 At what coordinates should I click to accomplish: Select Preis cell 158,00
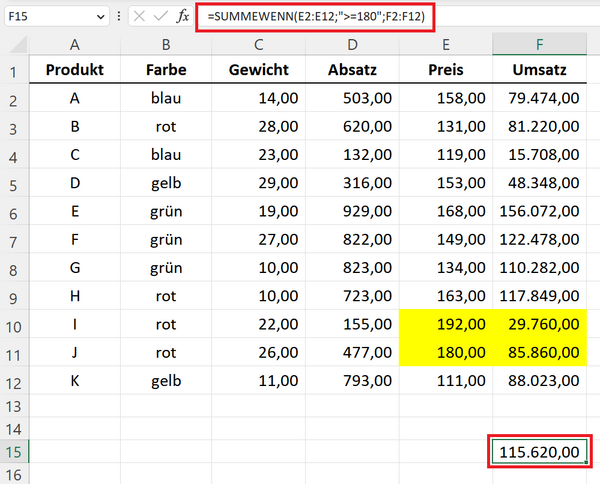(446, 98)
